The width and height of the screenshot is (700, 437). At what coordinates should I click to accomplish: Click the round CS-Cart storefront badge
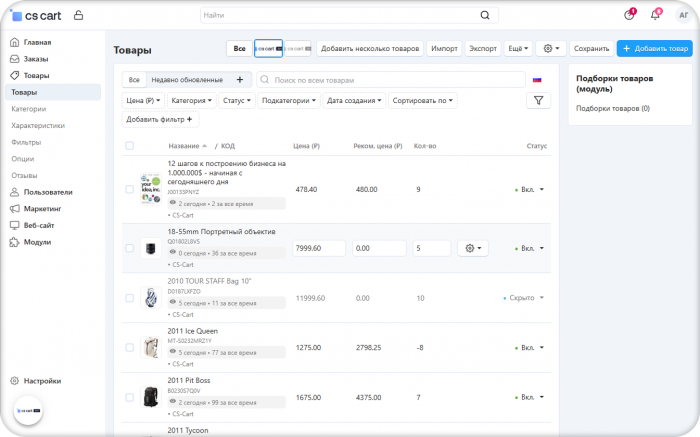(x=28, y=411)
